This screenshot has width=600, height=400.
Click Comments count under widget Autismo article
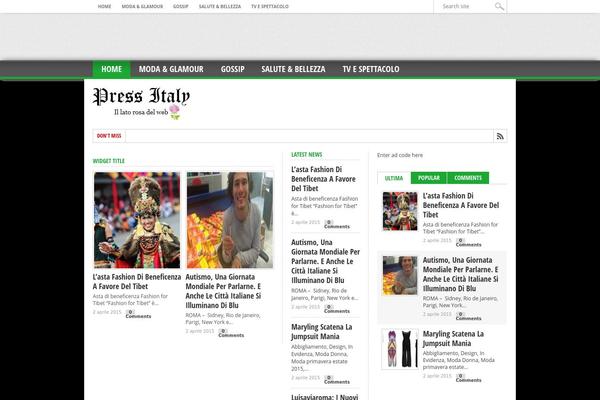(231, 333)
